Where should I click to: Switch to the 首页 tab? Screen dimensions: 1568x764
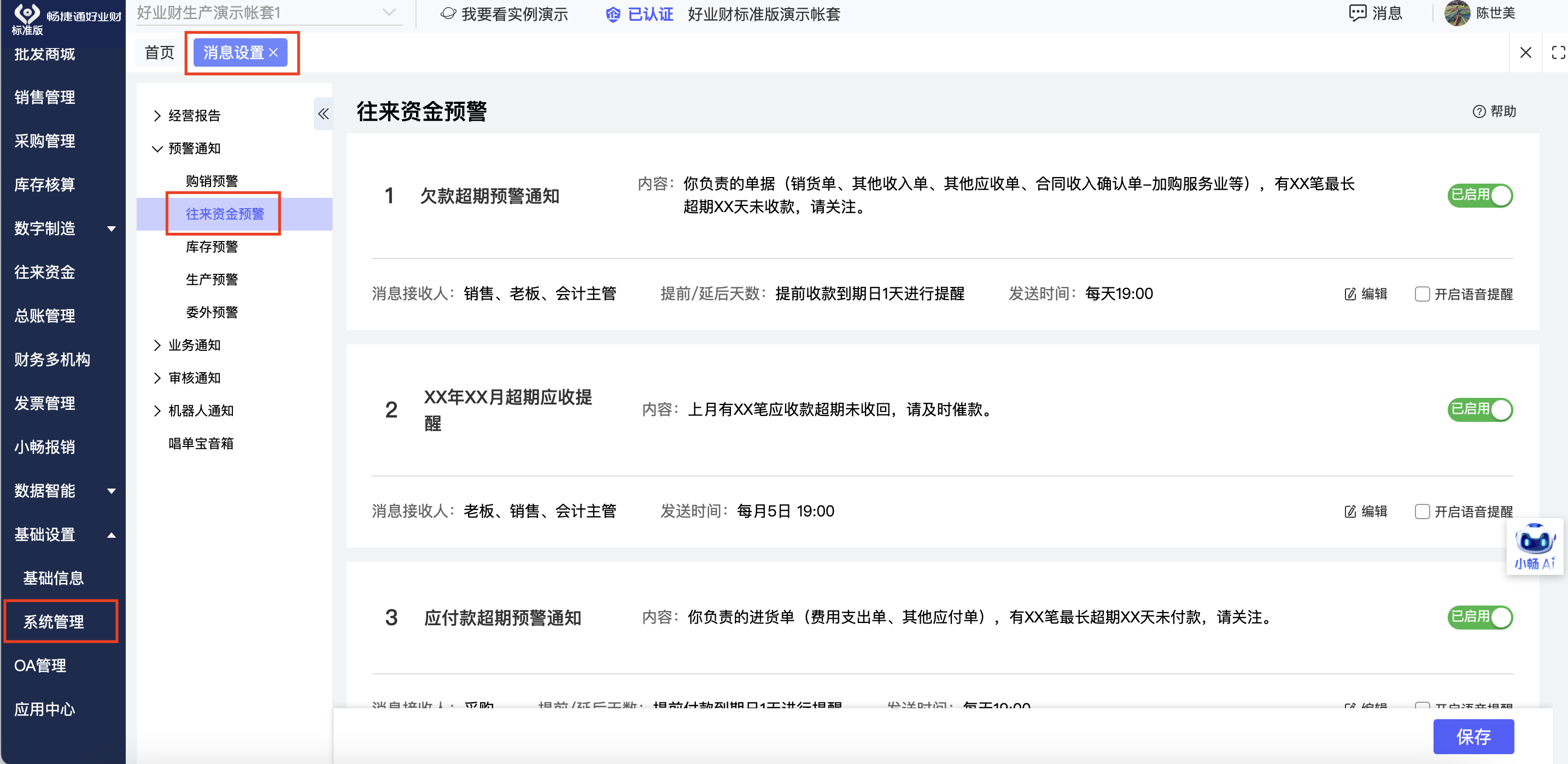point(160,53)
